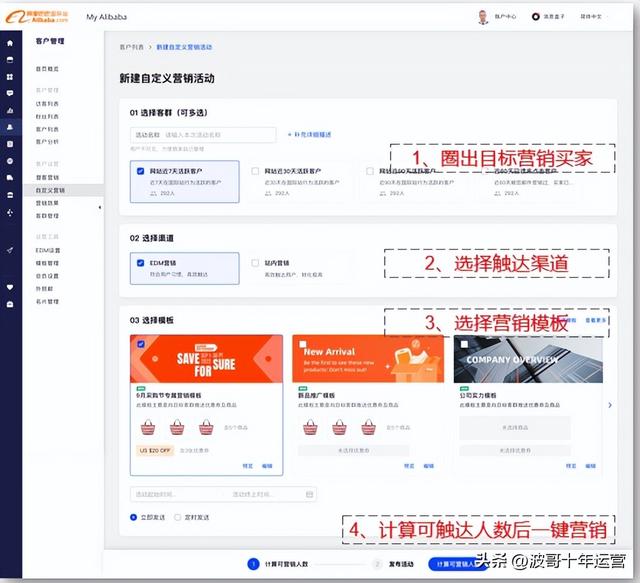
Task: Open the bottom bag icon in sidebar
Action: (10, 304)
